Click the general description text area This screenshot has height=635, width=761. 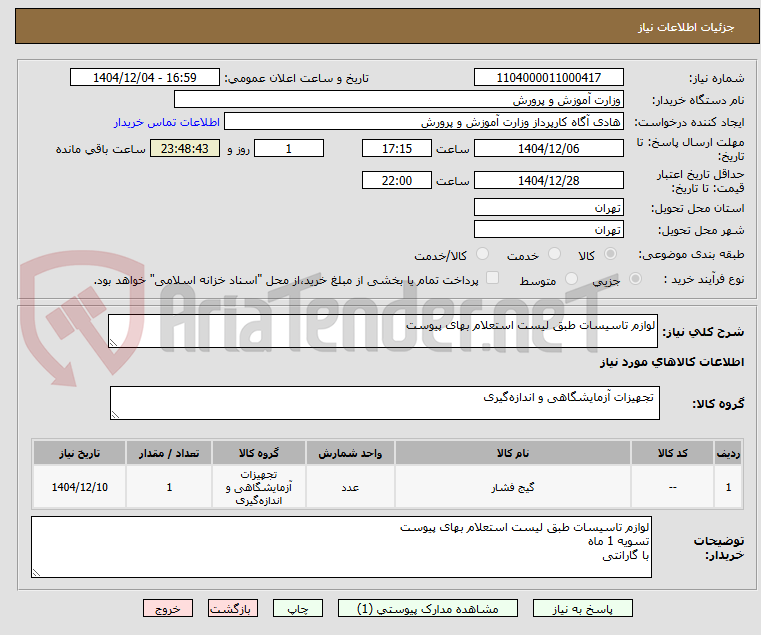pyautogui.click(x=383, y=331)
